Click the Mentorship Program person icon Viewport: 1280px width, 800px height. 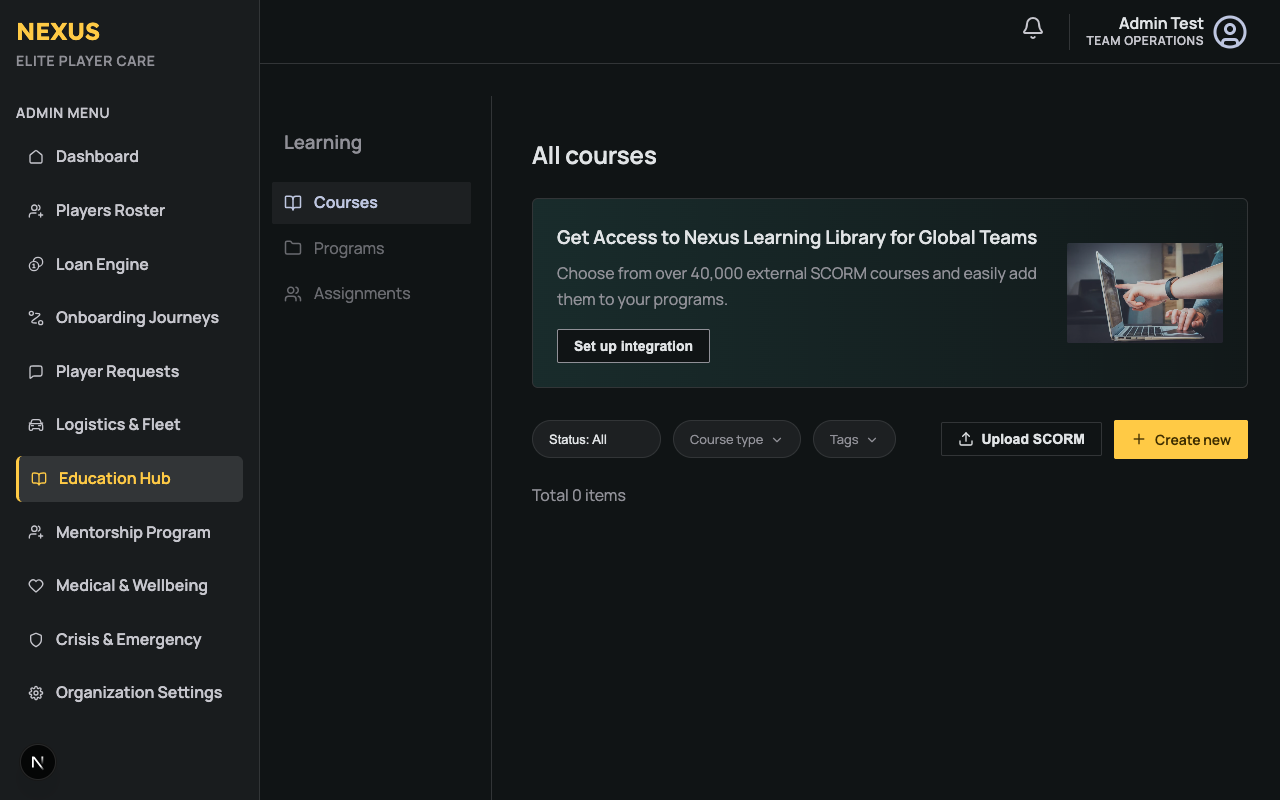(x=36, y=533)
